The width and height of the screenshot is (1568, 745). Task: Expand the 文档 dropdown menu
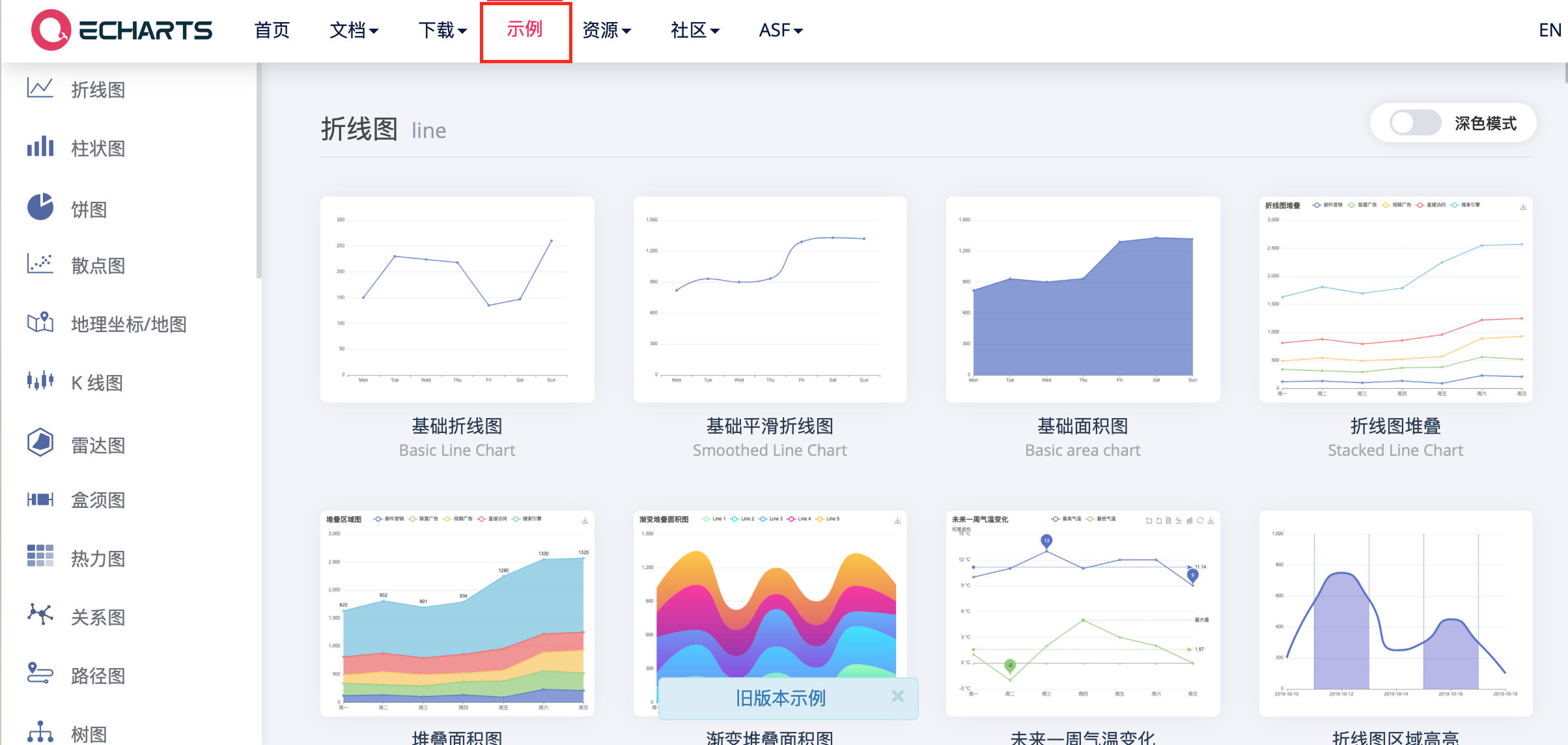tap(354, 31)
